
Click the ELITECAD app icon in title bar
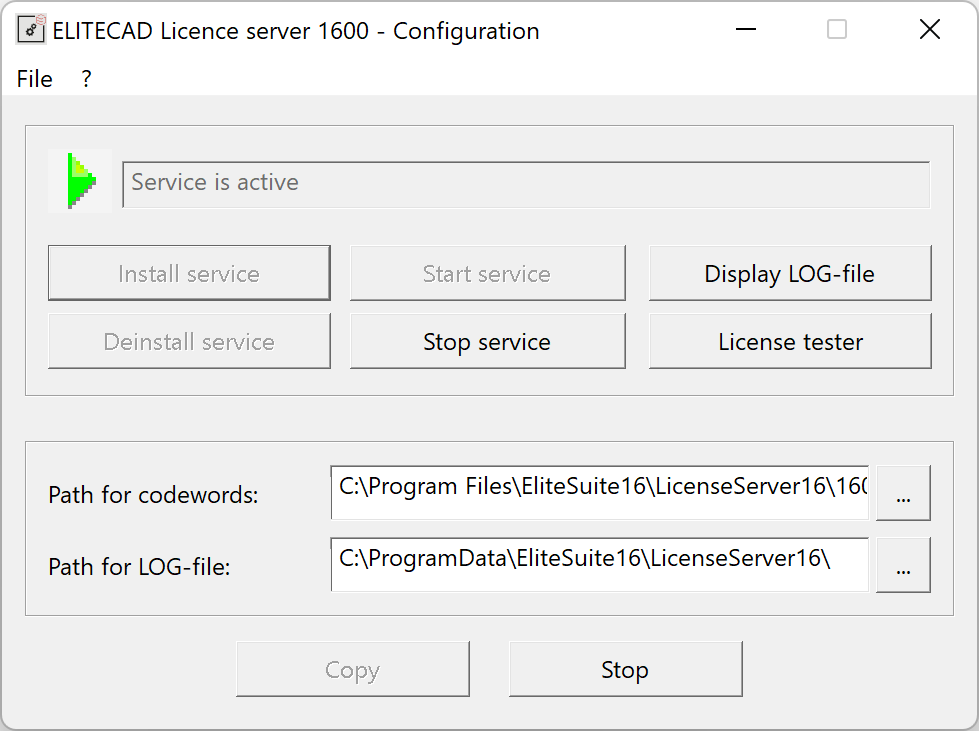click(31, 30)
